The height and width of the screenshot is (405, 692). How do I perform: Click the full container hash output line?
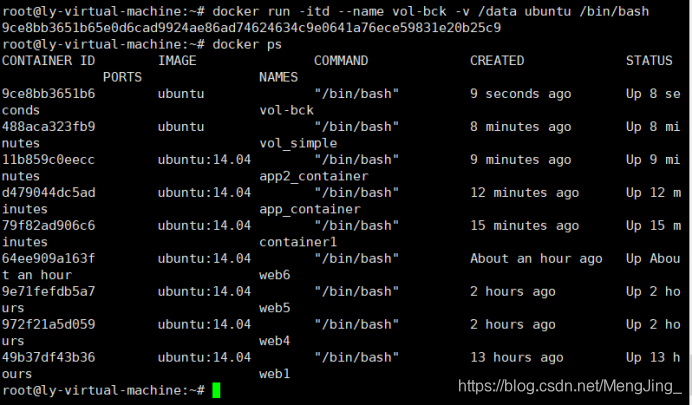click(252, 28)
